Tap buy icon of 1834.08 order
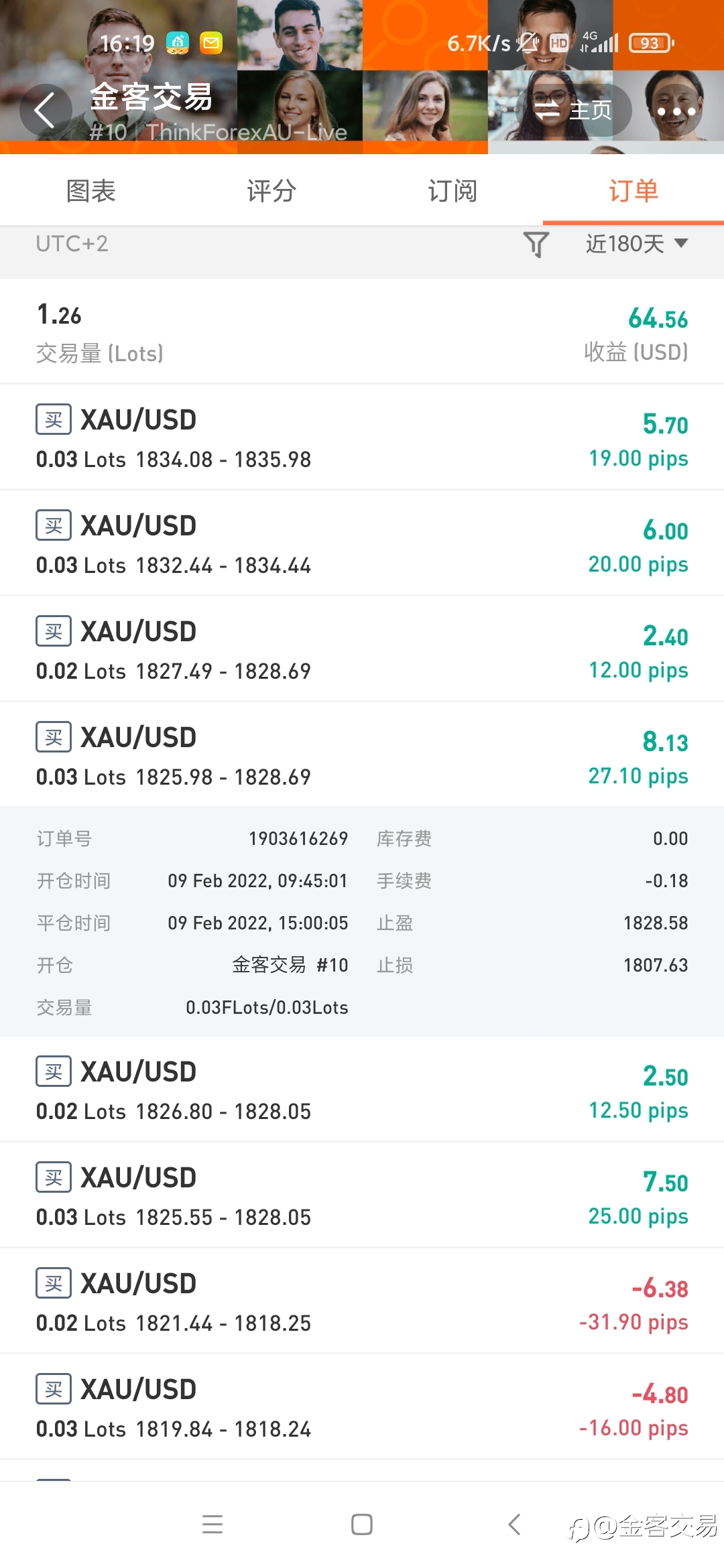This screenshot has height=1568, width=724. tap(54, 420)
